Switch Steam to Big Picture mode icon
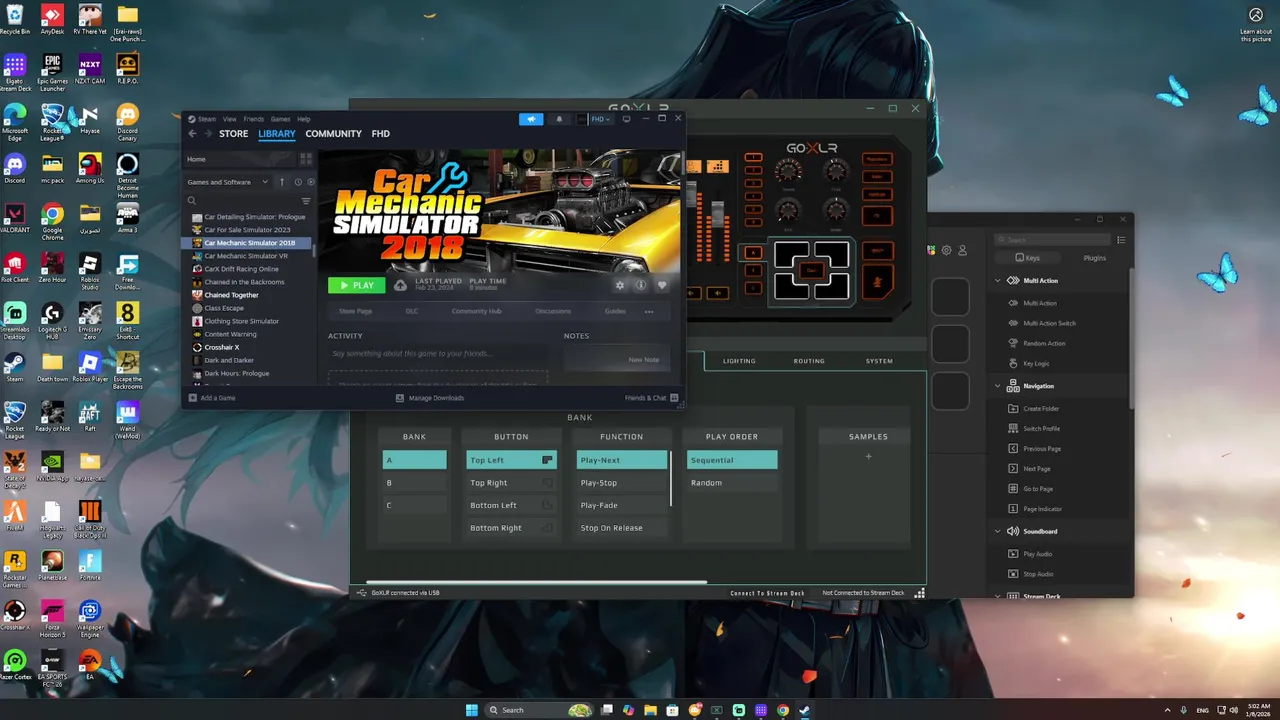1280x720 pixels. pos(627,119)
